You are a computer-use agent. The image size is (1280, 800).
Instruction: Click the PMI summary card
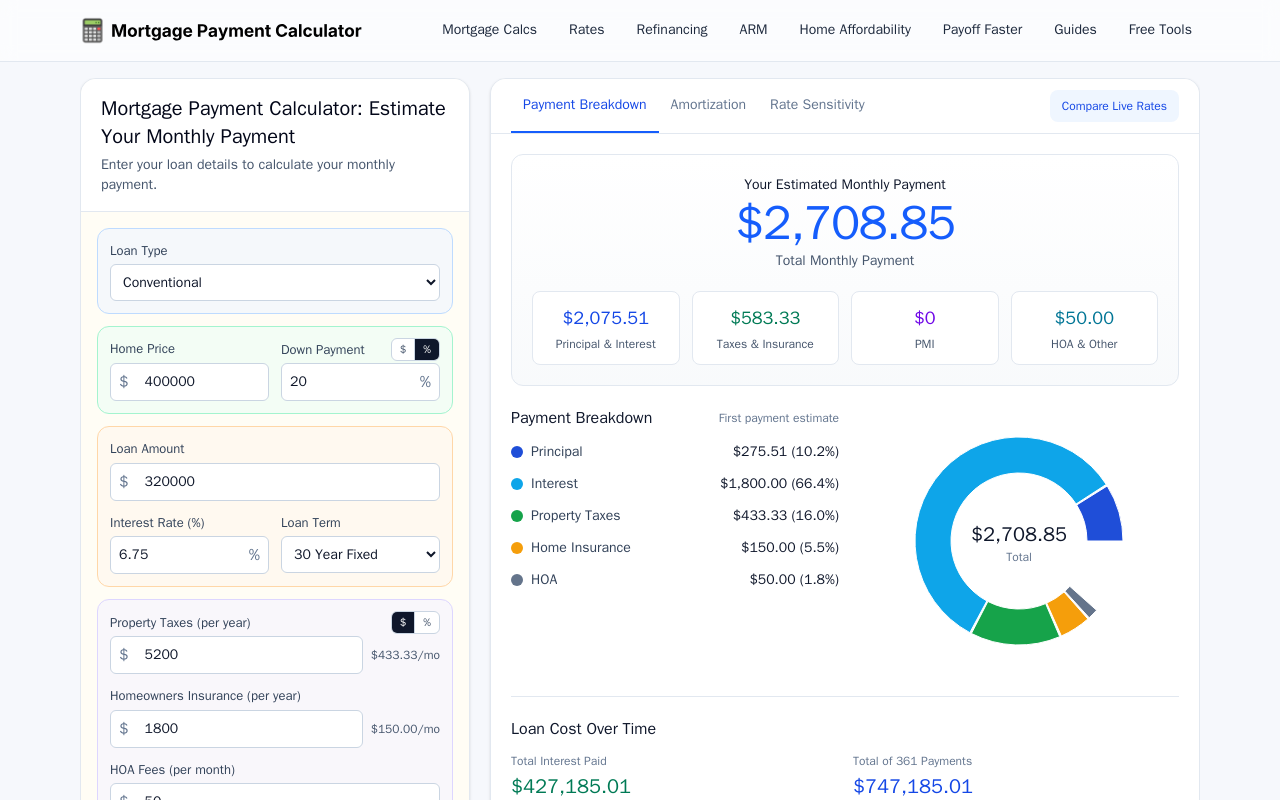click(925, 328)
